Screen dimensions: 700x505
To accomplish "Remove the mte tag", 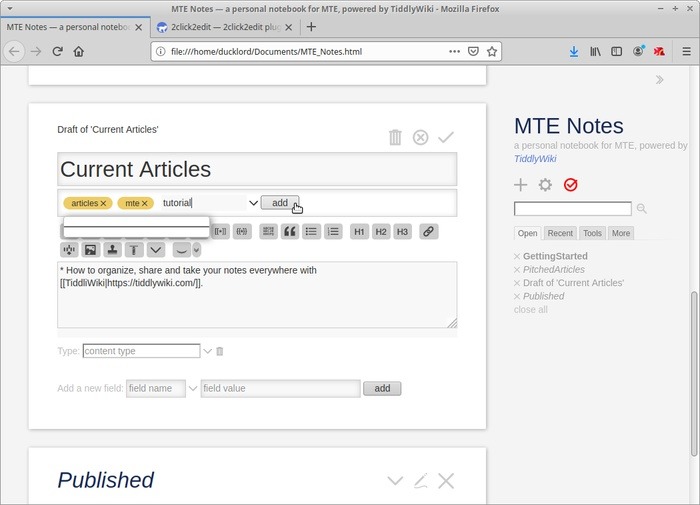I will coord(145,203).
